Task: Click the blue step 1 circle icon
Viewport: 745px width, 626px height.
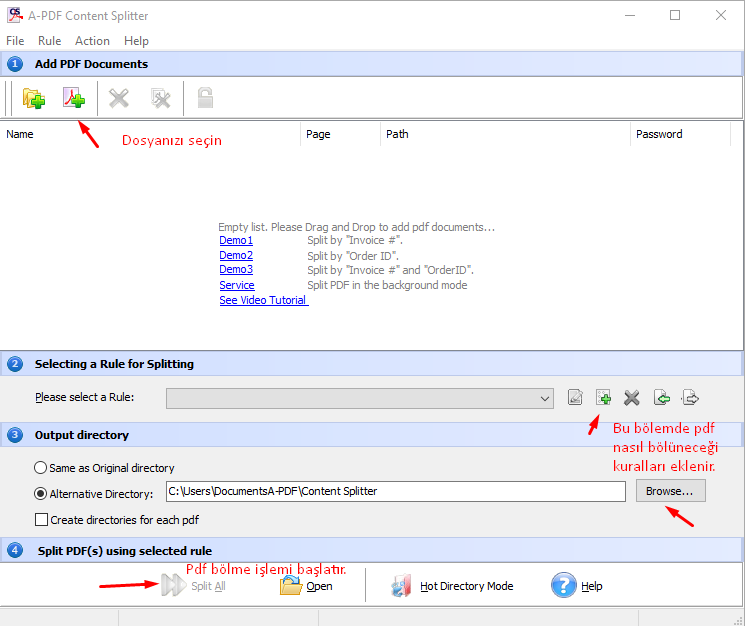Action: 15,64
